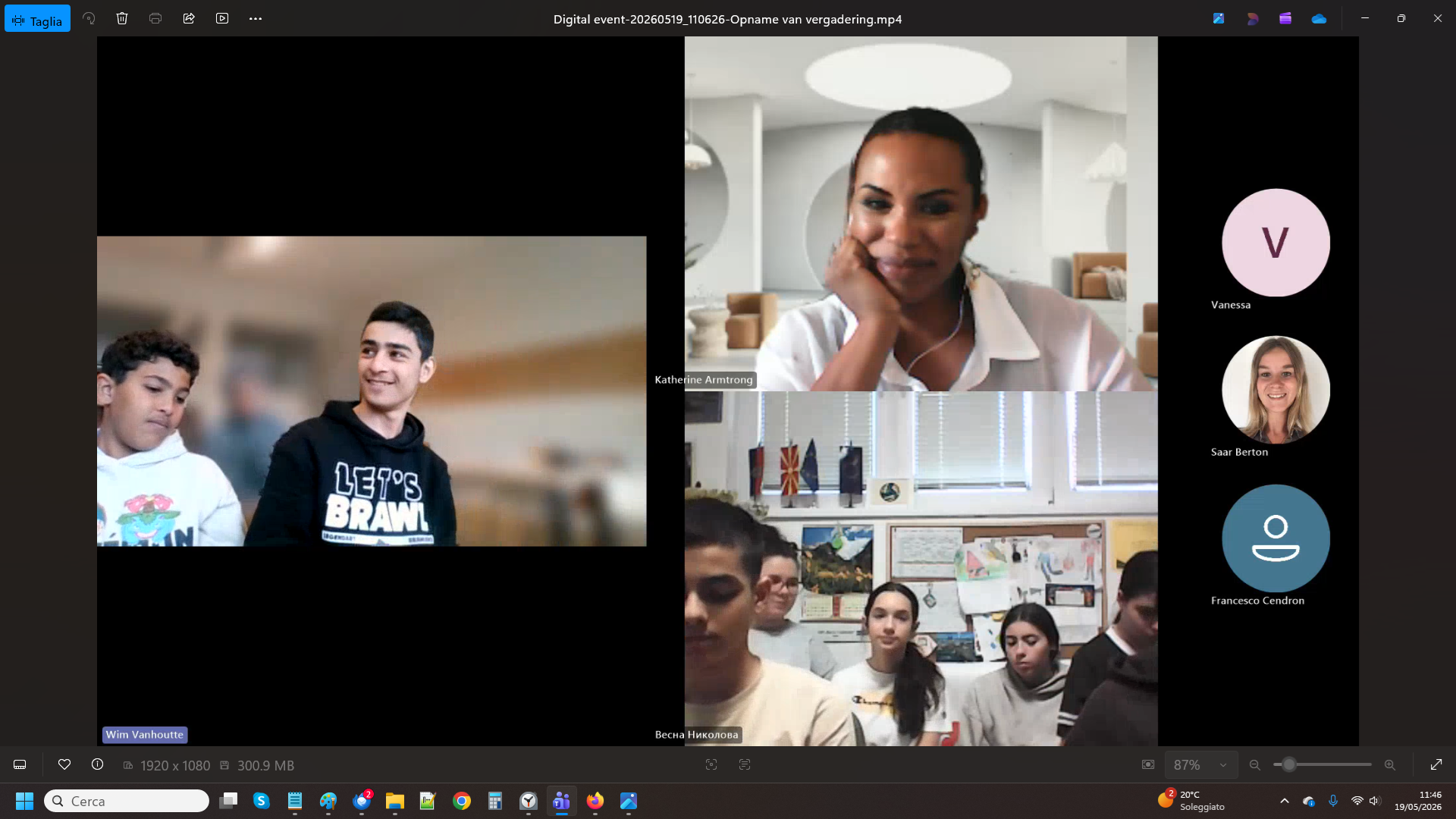Click the text recognition icon in bottom bar

pos(745,764)
